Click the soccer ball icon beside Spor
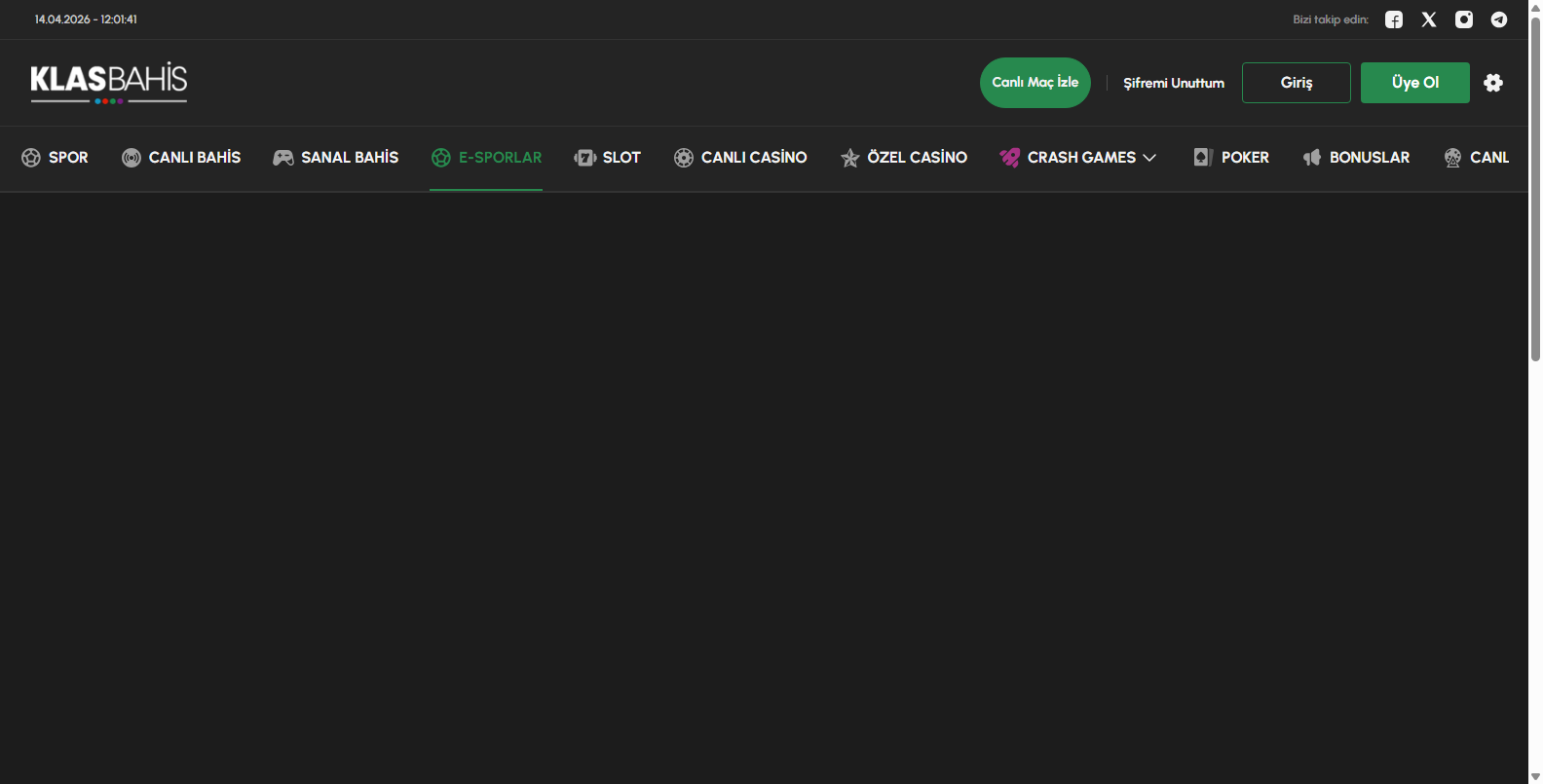The width and height of the screenshot is (1543, 784). 31,158
